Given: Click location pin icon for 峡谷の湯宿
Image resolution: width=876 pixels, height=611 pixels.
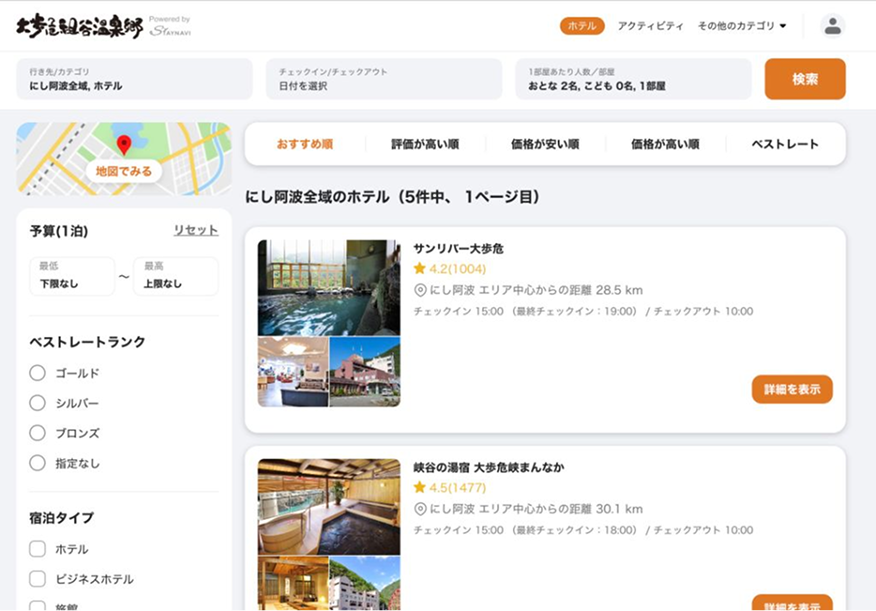Looking at the screenshot, I should click(420, 509).
